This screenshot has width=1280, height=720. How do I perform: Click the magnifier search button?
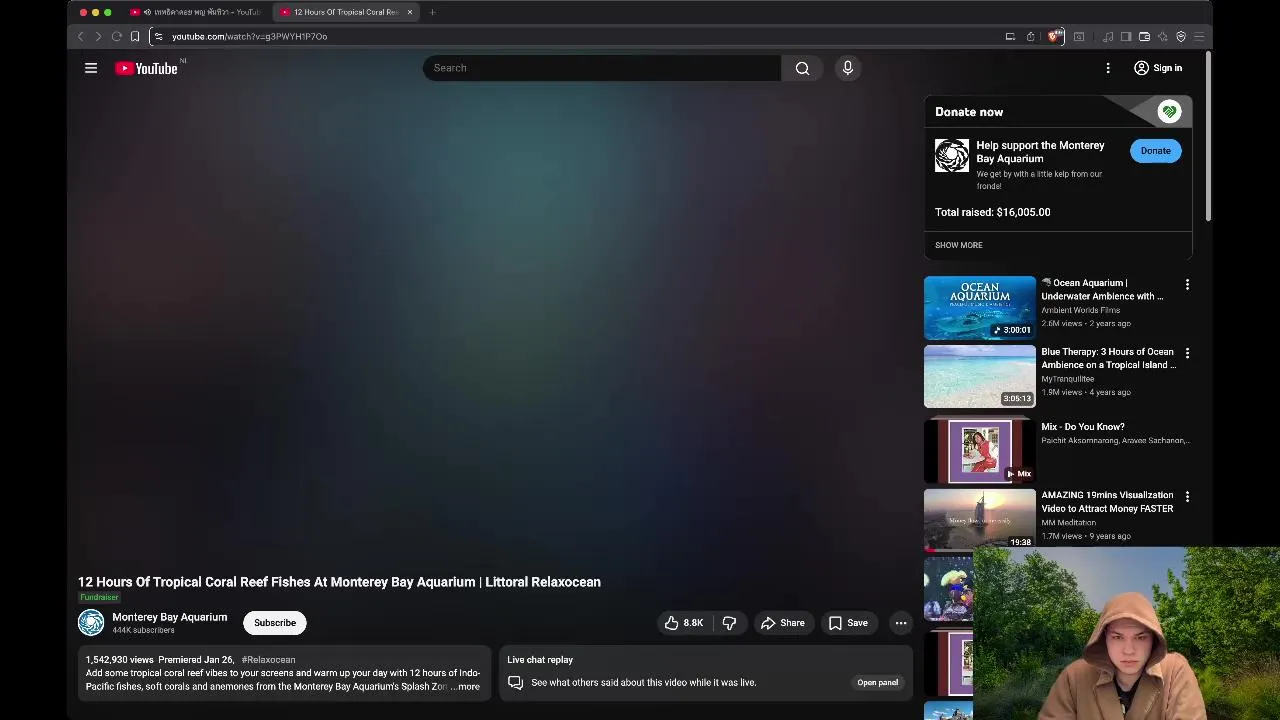point(802,68)
